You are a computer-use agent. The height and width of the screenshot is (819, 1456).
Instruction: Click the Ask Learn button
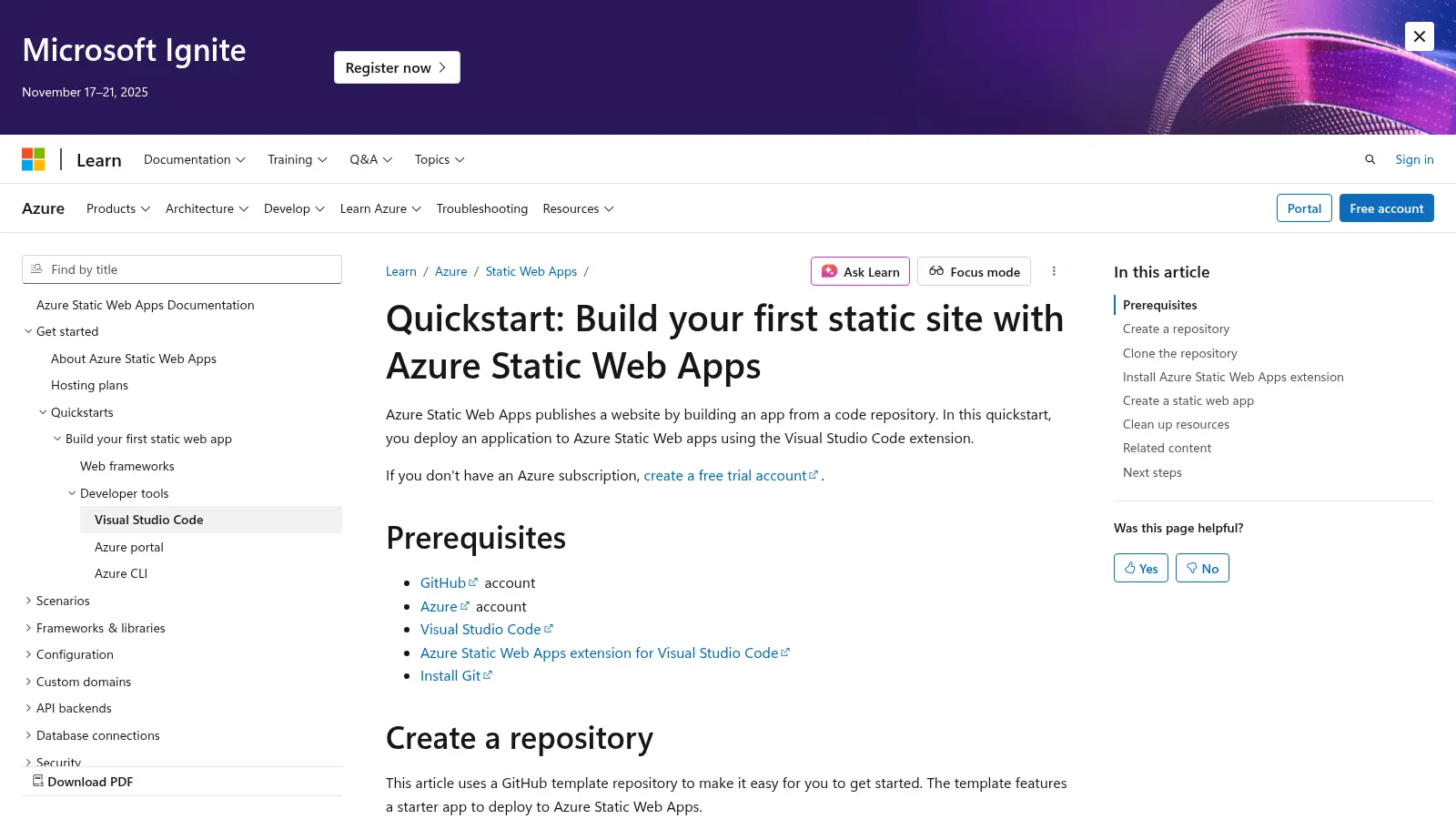(860, 271)
